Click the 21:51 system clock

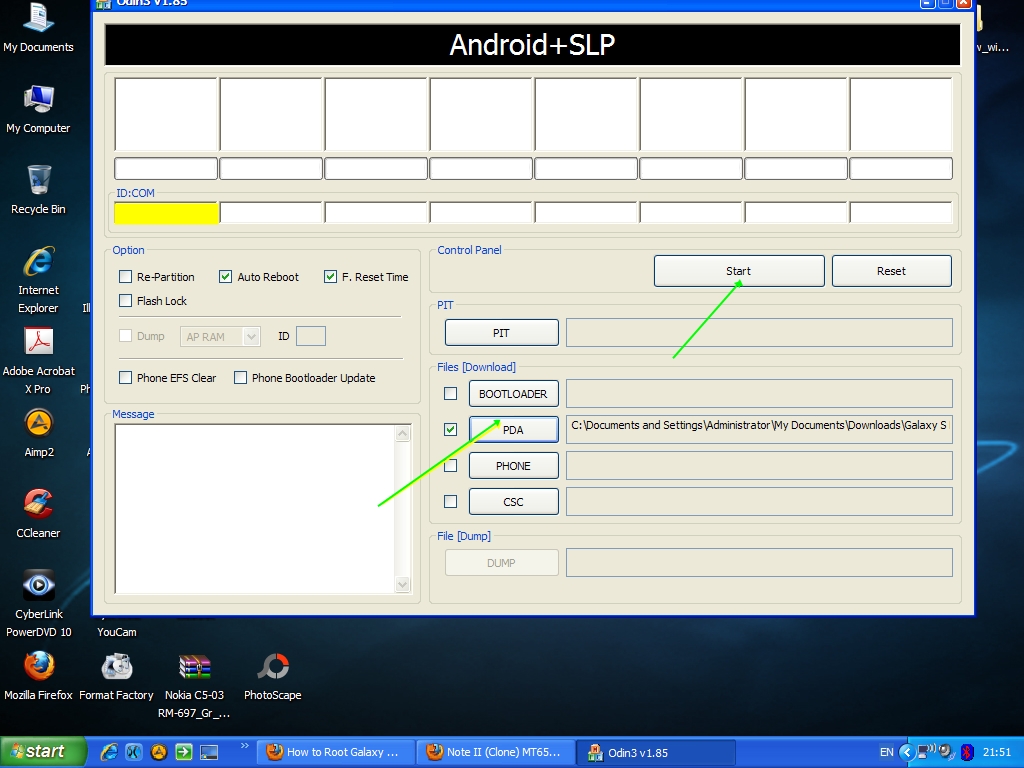[x=997, y=752]
